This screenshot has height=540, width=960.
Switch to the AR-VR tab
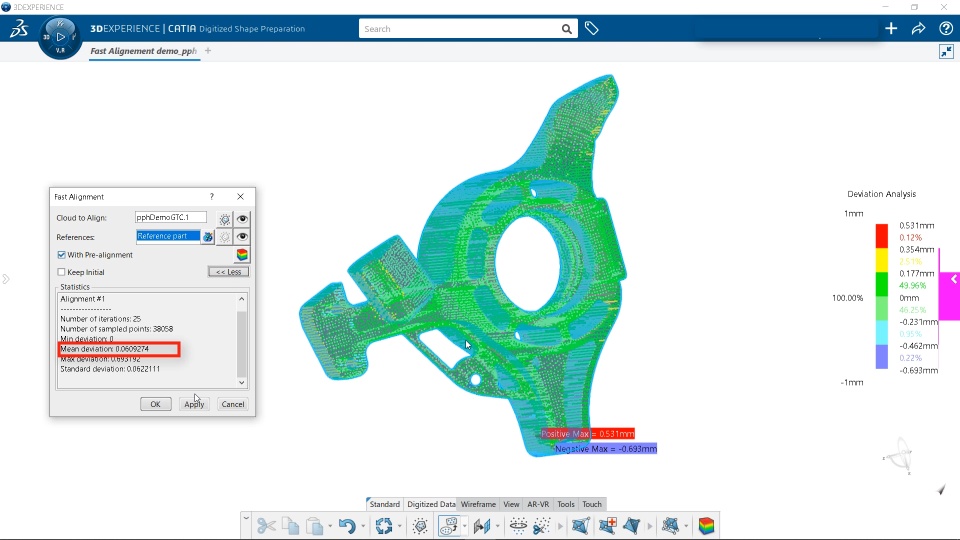click(x=538, y=504)
